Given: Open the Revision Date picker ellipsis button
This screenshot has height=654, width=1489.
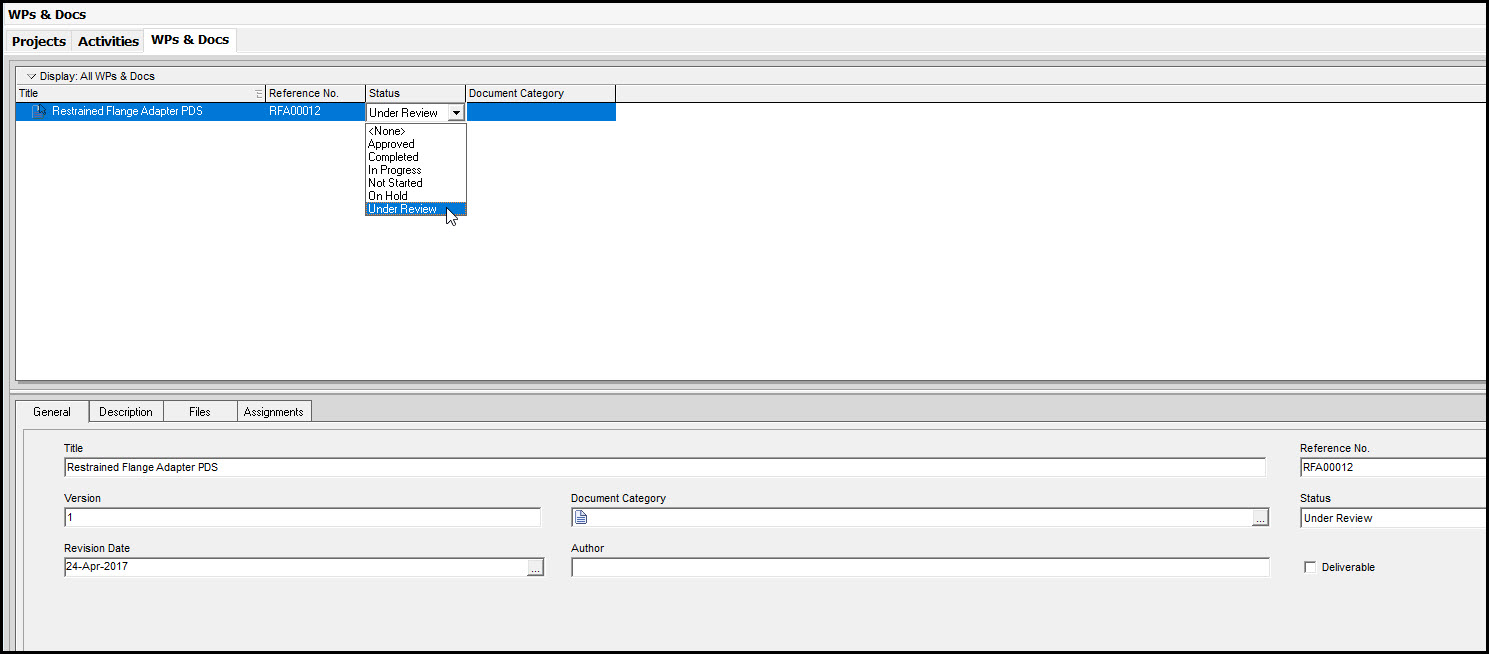Looking at the screenshot, I should [x=536, y=567].
